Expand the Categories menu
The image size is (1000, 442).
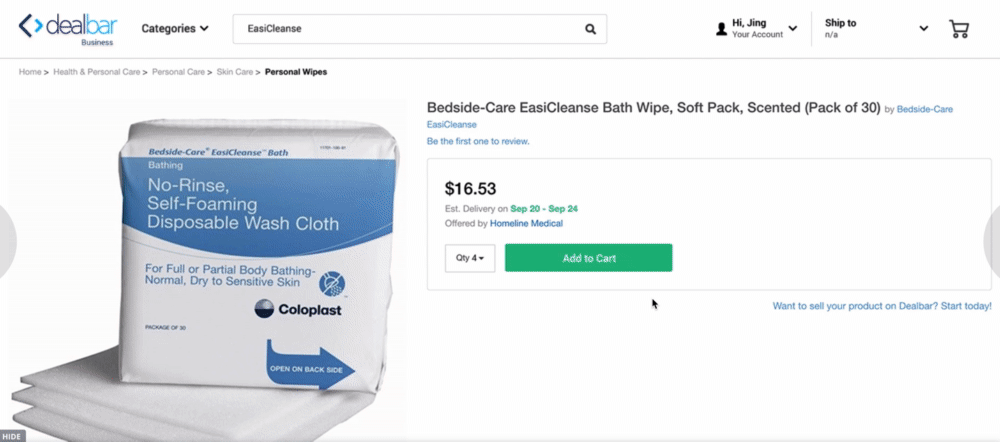pyautogui.click(x=175, y=29)
